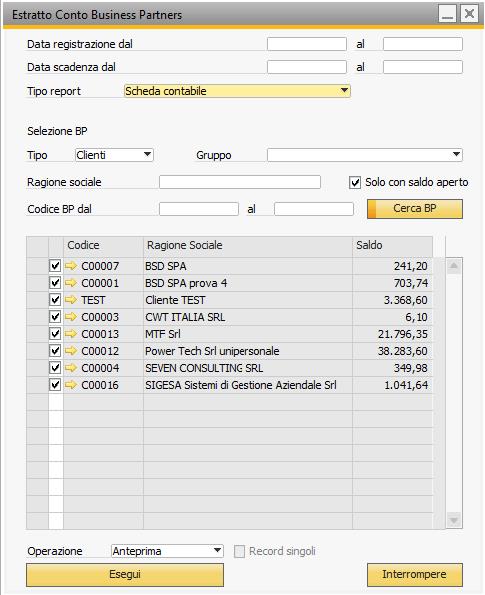Click the Ragione sociale input field
485x595 pixels.
click(240, 182)
